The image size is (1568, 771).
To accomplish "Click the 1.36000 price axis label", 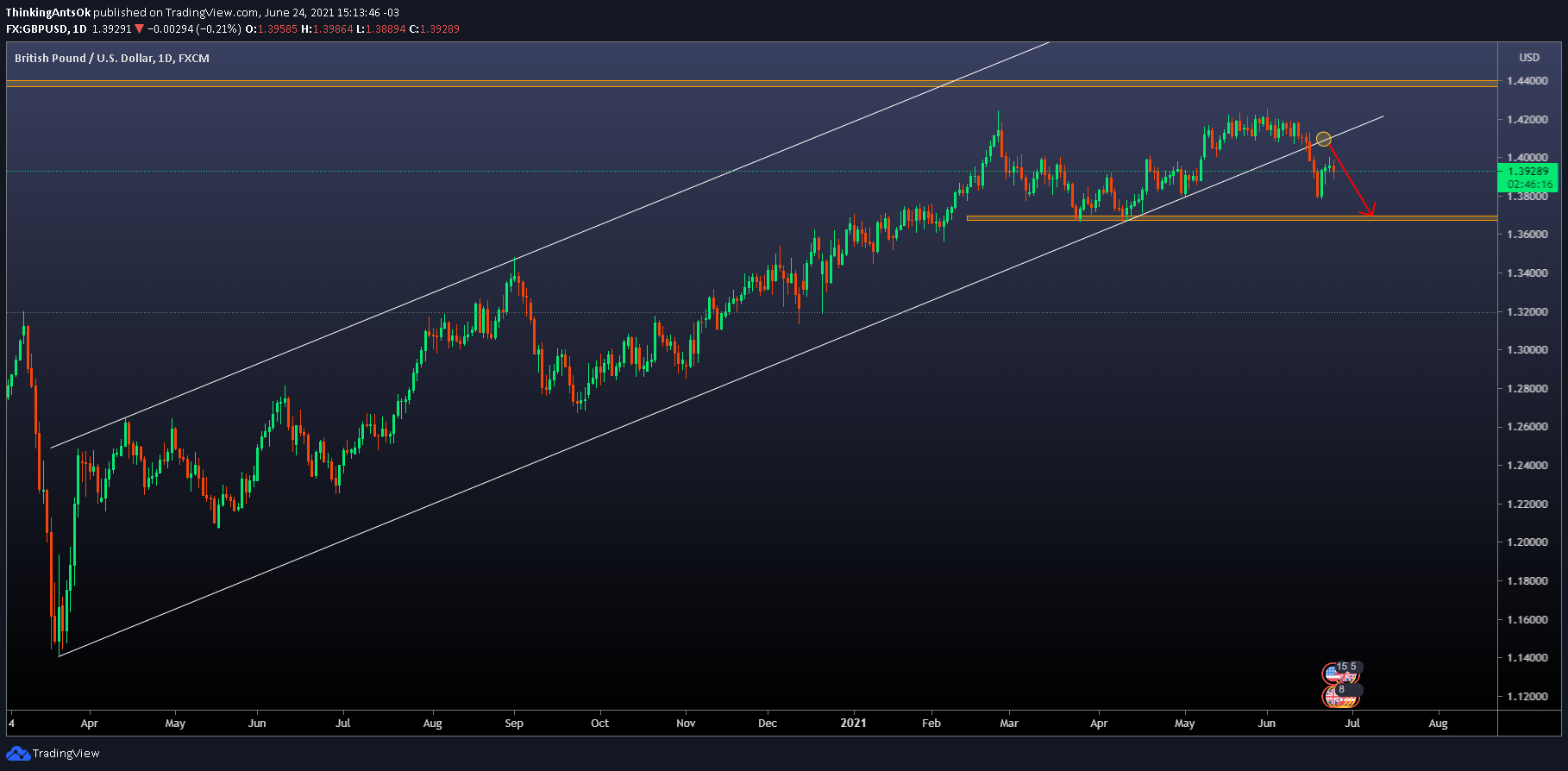I will tap(1527, 235).
